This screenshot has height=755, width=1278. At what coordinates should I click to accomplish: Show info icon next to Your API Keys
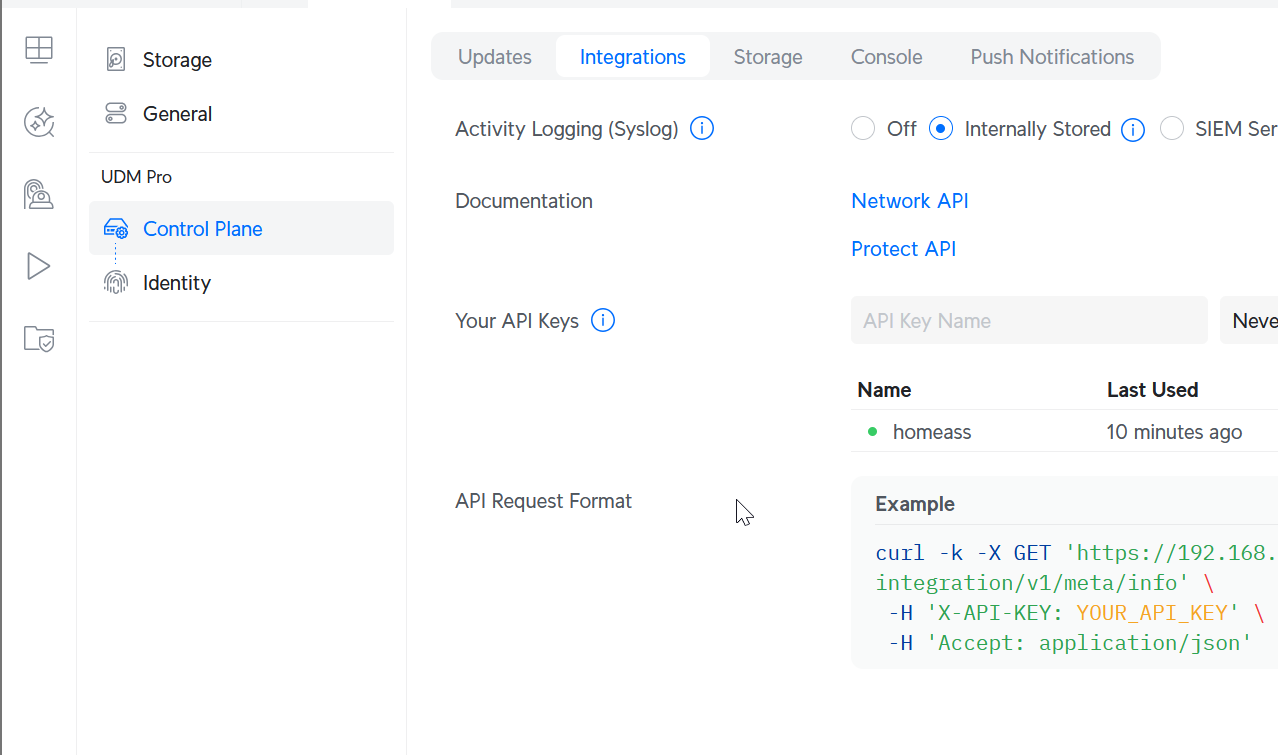[x=603, y=321]
